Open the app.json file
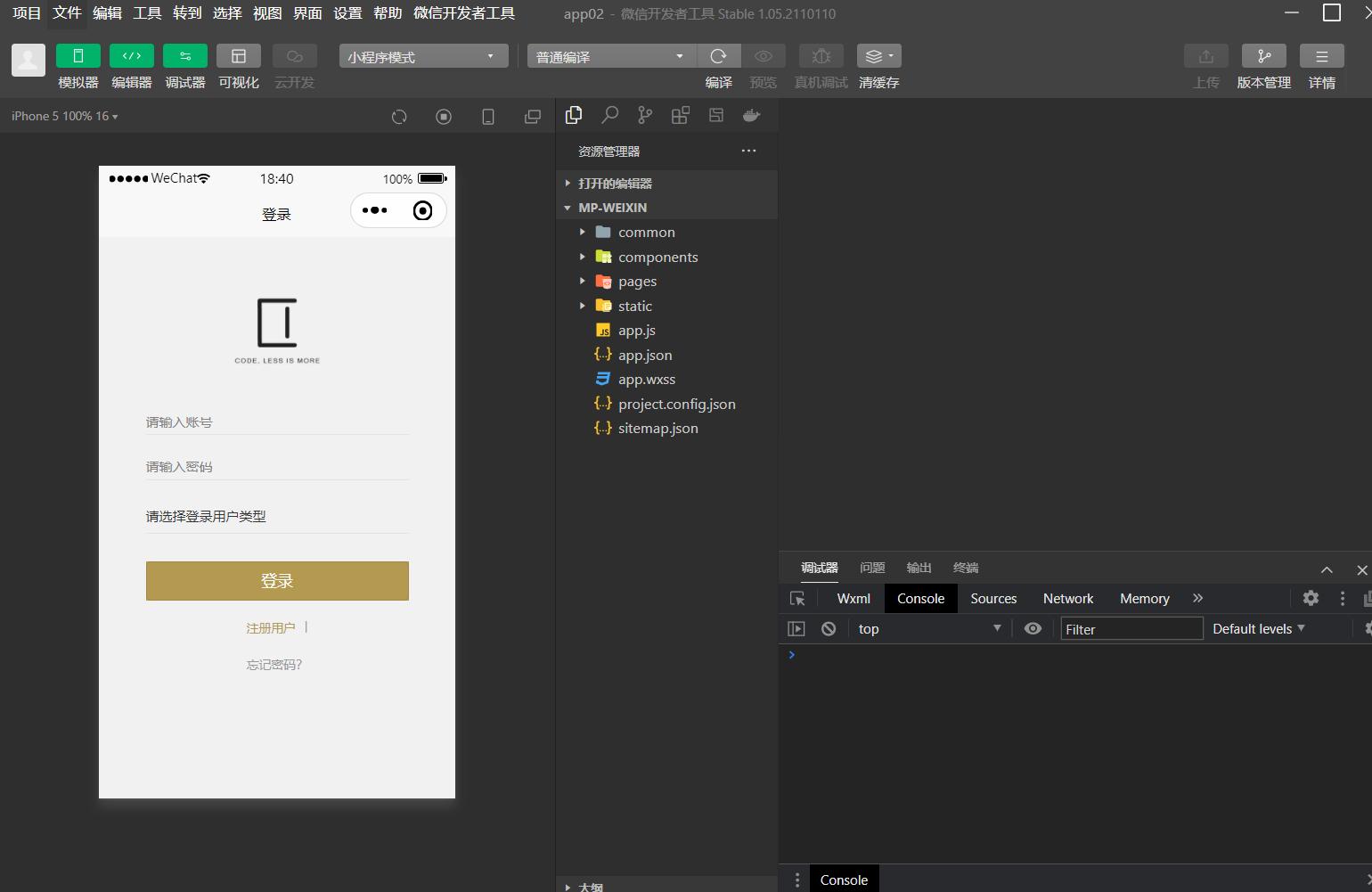 pos(645,356)
